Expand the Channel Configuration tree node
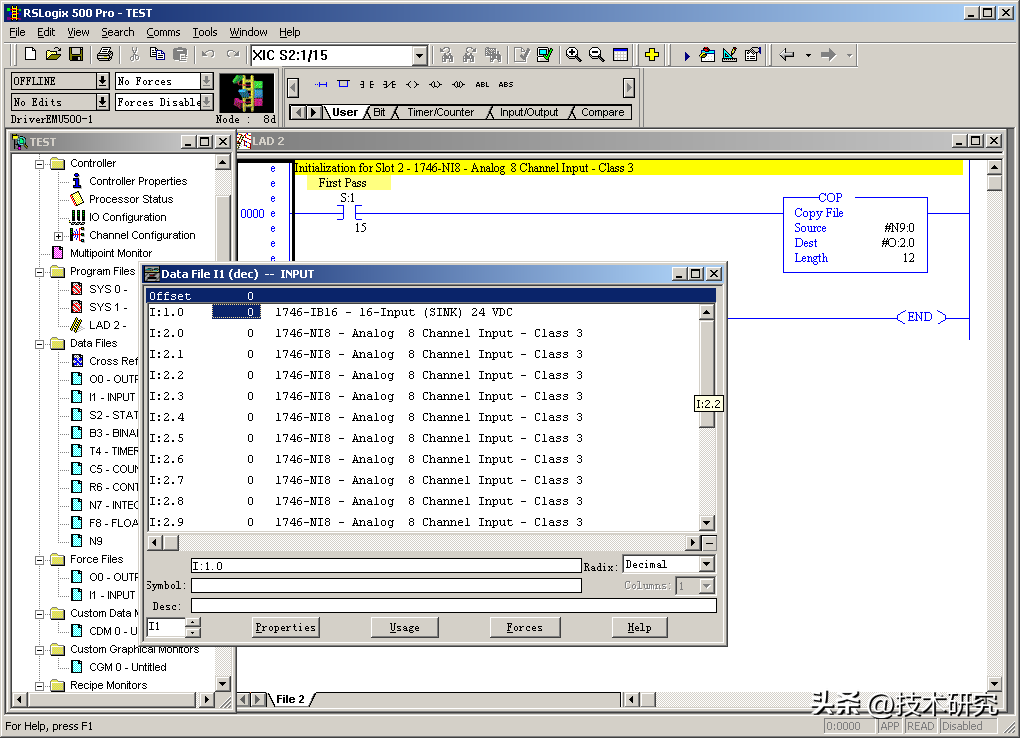This screenshot has height=738, width=1020. 58,236
